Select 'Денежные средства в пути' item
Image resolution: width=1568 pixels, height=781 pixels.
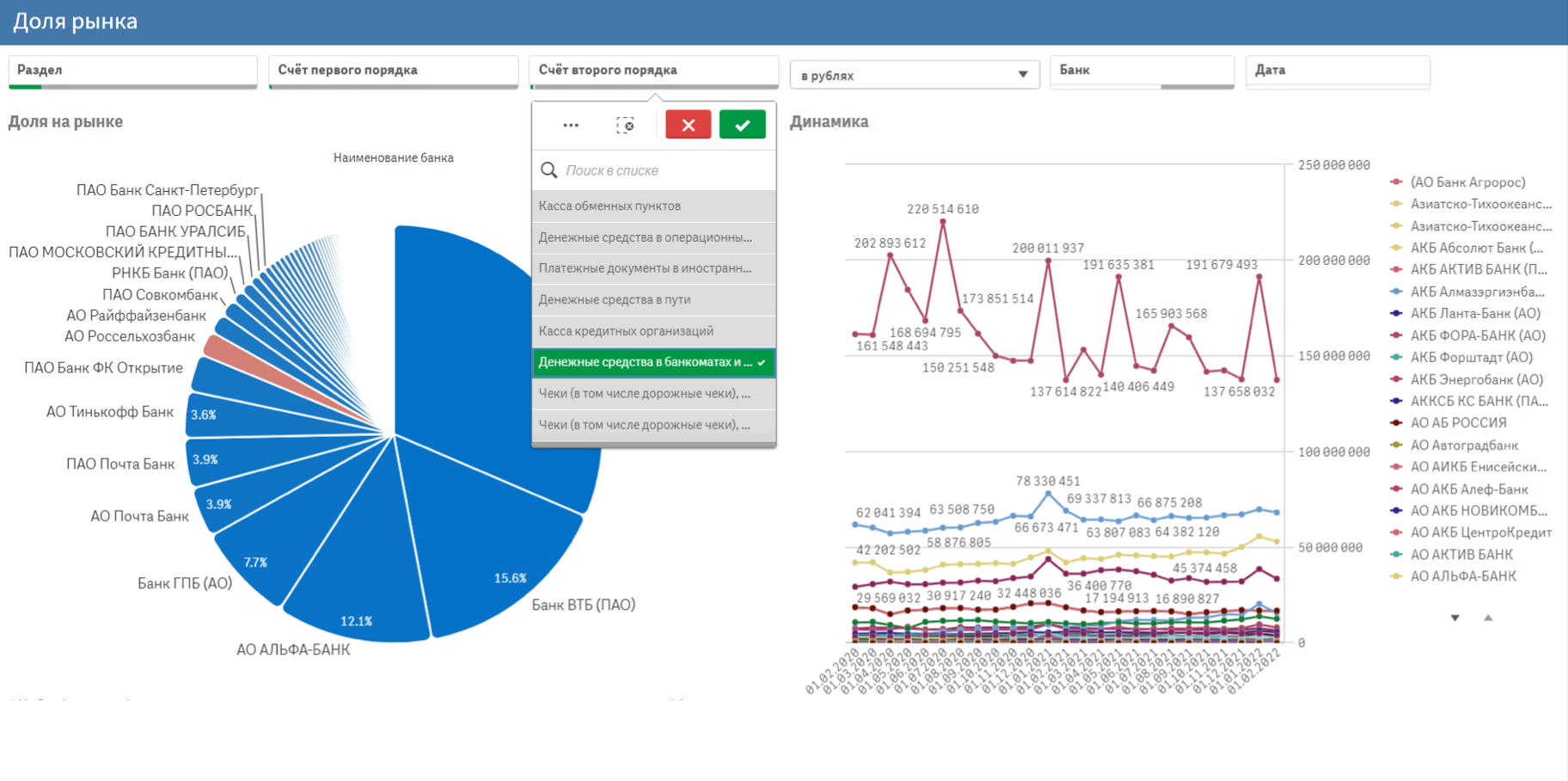tap(653, 299)
